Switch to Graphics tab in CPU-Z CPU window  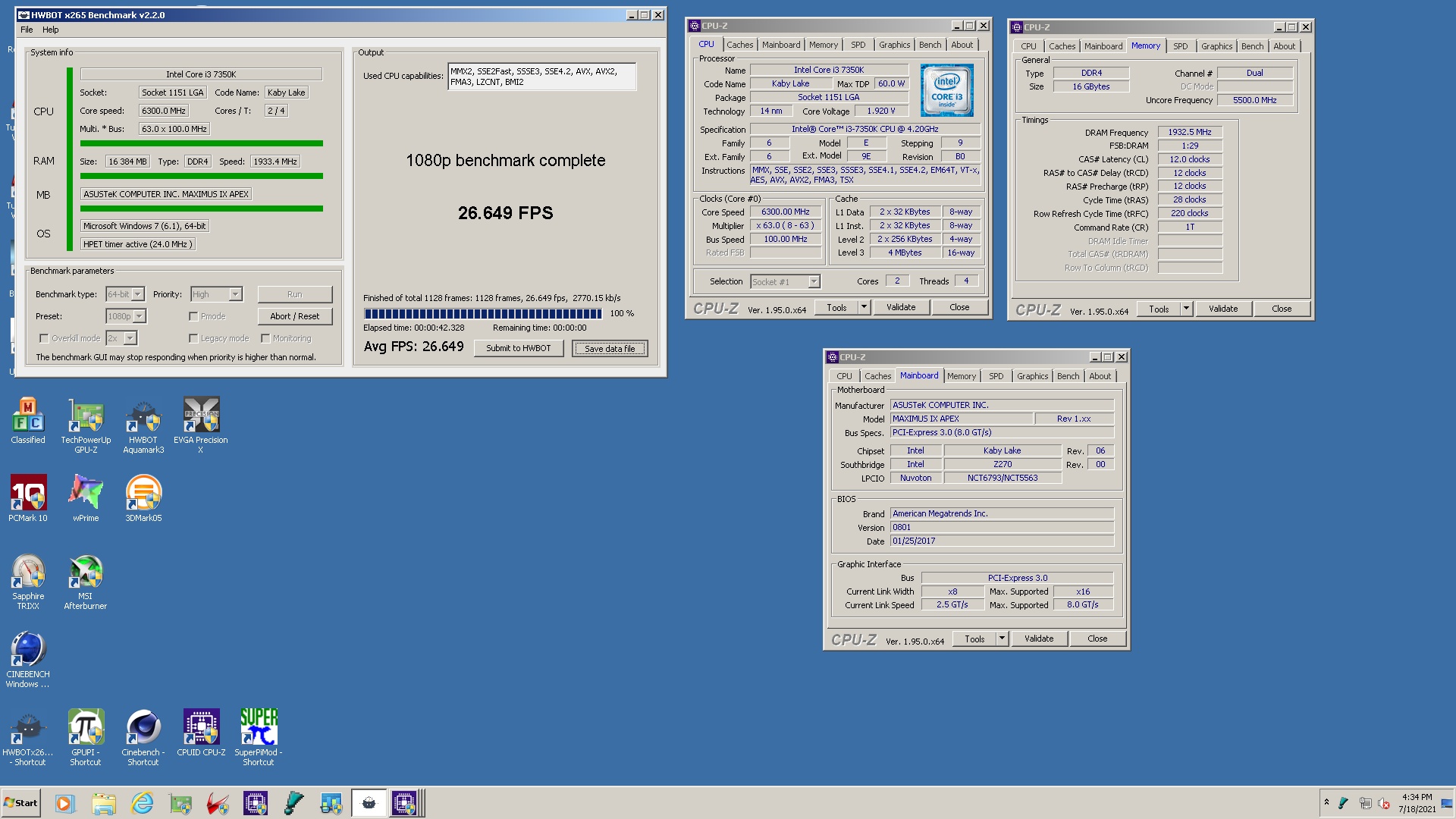[x=894, y=45]
